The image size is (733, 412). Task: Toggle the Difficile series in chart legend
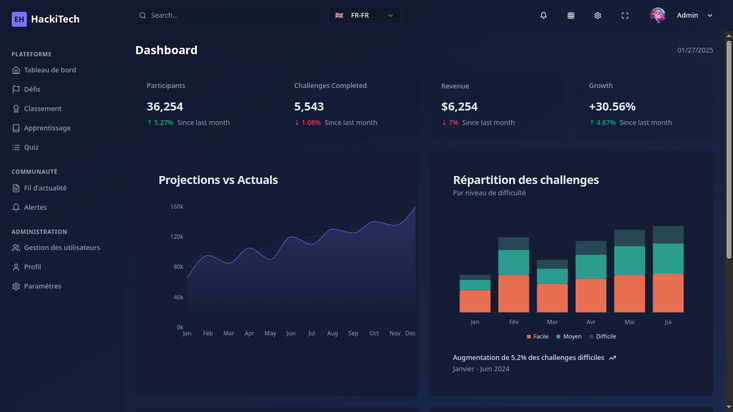coord(602,337)
